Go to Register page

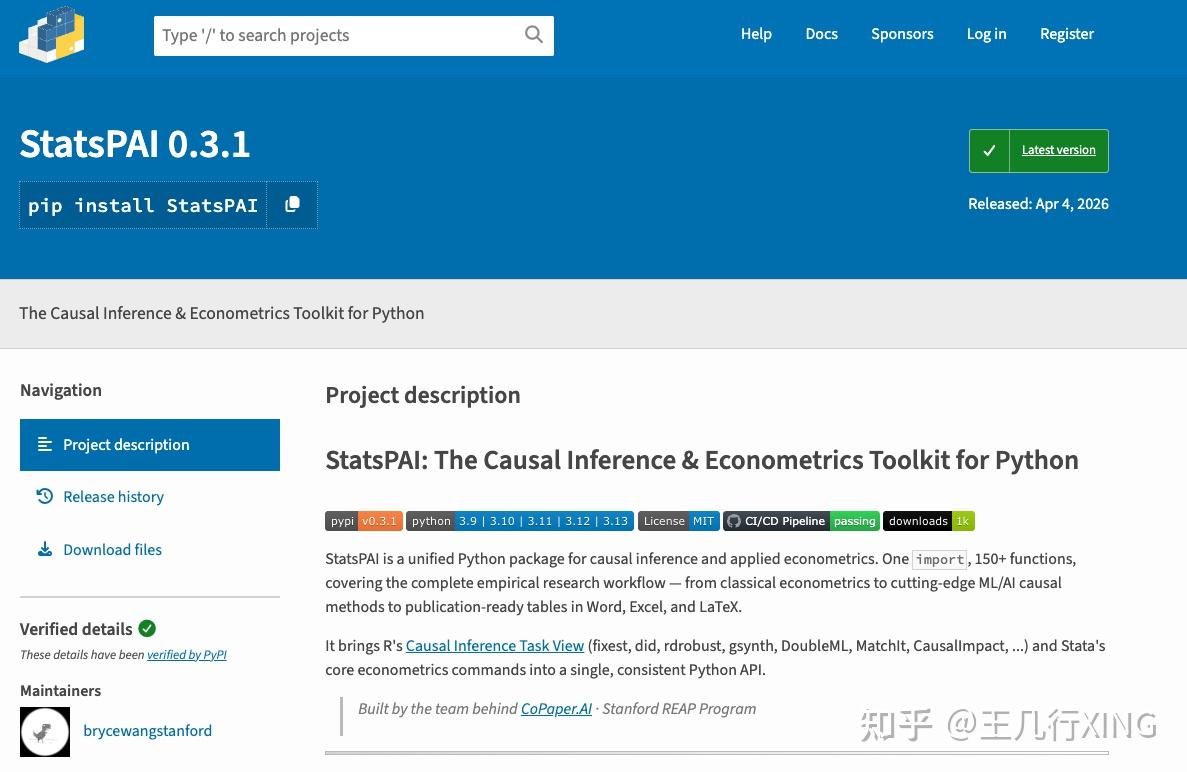1067,34
